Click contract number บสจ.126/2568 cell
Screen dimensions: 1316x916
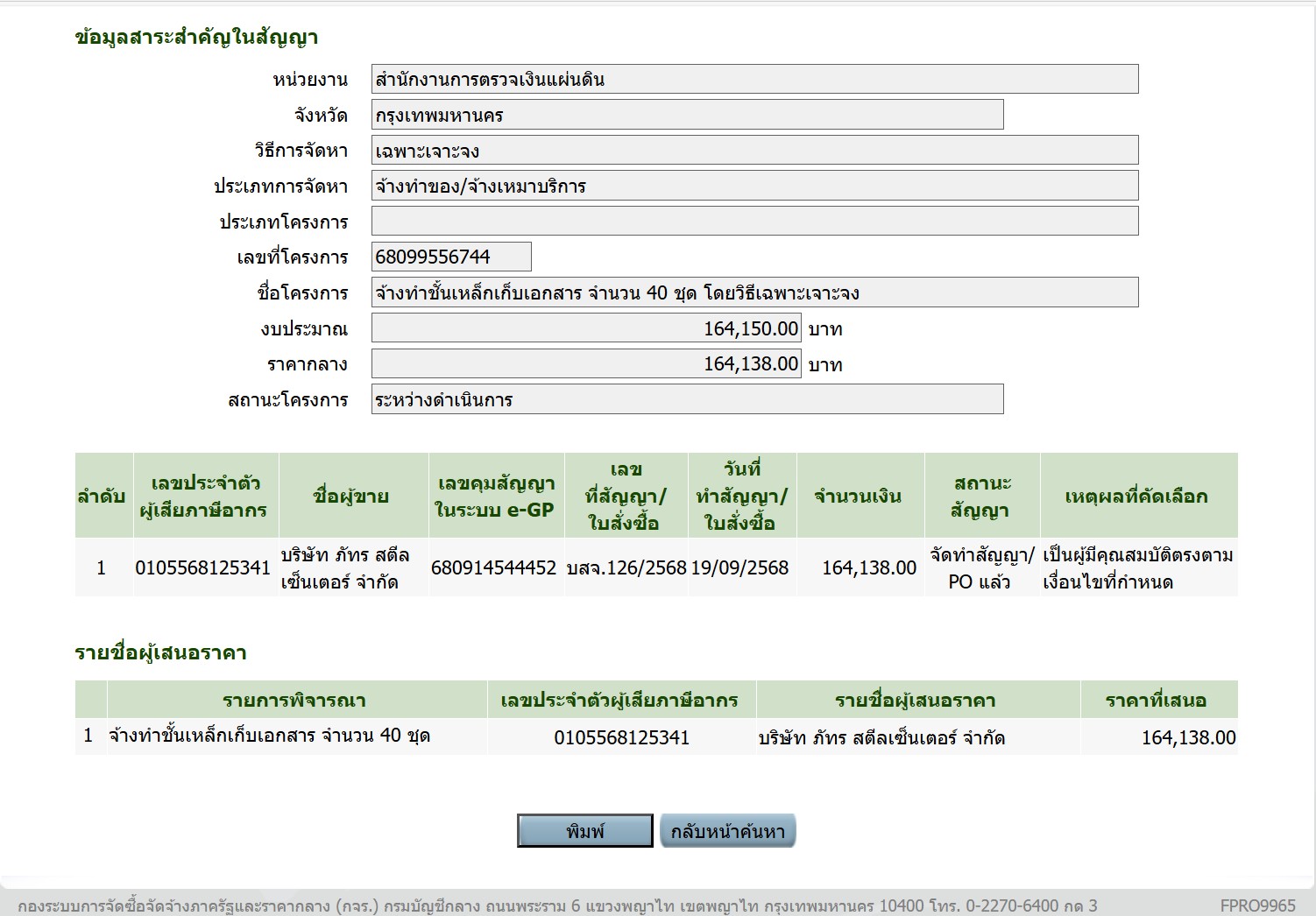pyautogui.click(x=626, y=567)
